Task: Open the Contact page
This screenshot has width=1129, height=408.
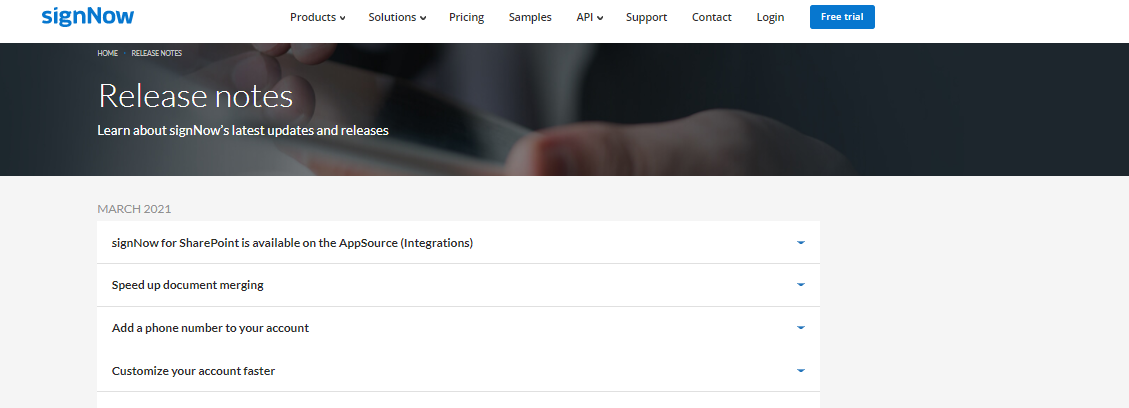Action: tap(711, 17)
